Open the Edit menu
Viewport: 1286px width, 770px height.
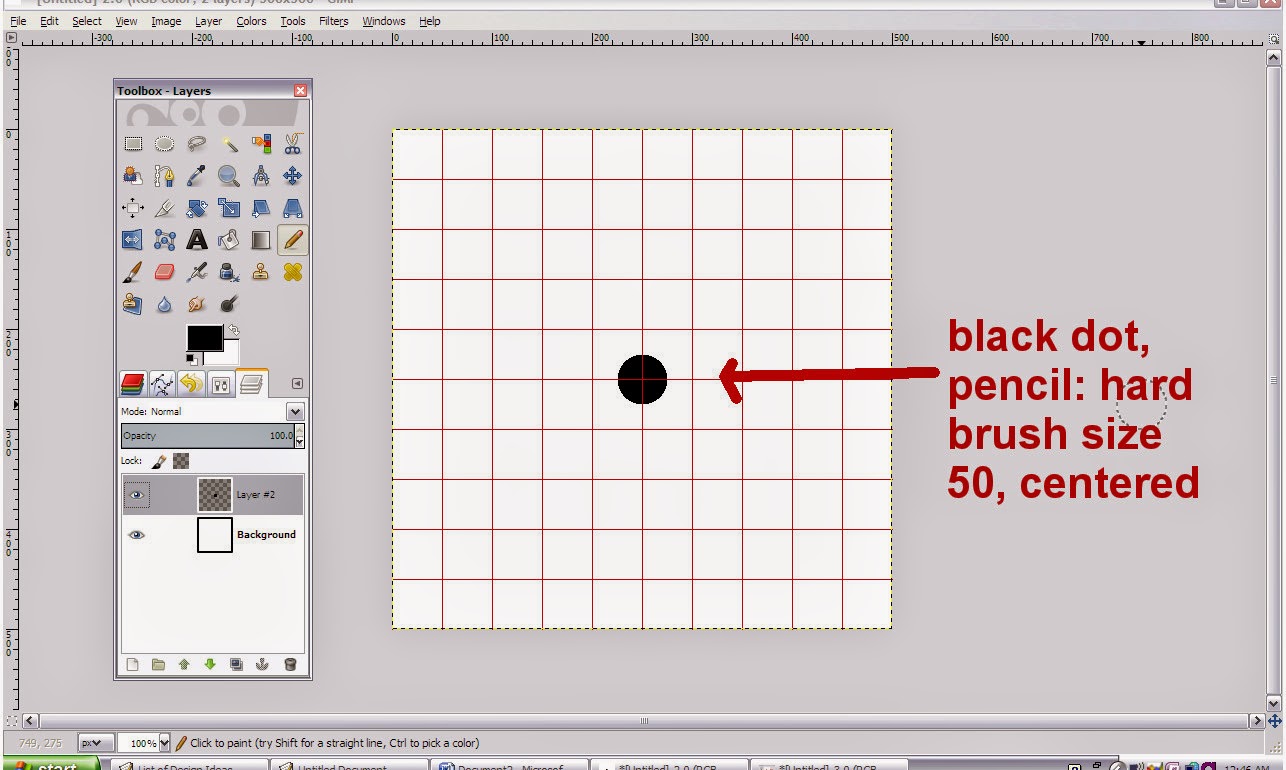[49, 21]
